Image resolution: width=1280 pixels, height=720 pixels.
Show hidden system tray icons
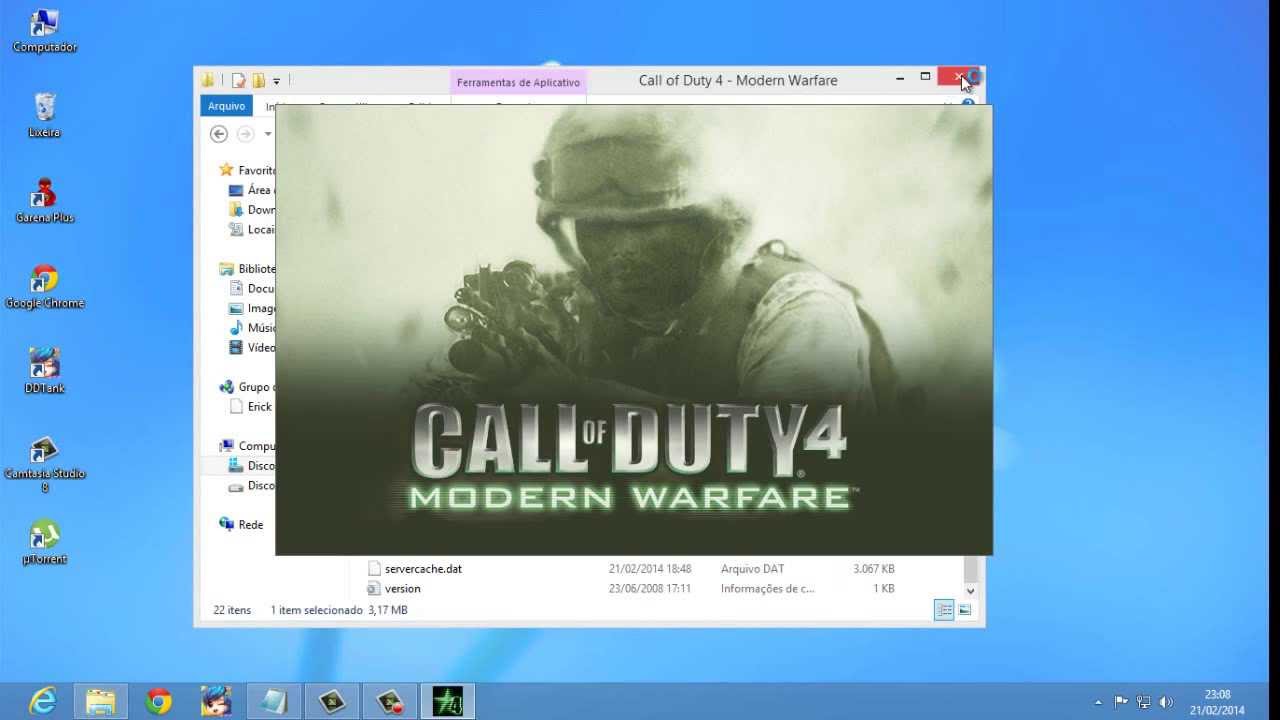[x=1098, y=702]
